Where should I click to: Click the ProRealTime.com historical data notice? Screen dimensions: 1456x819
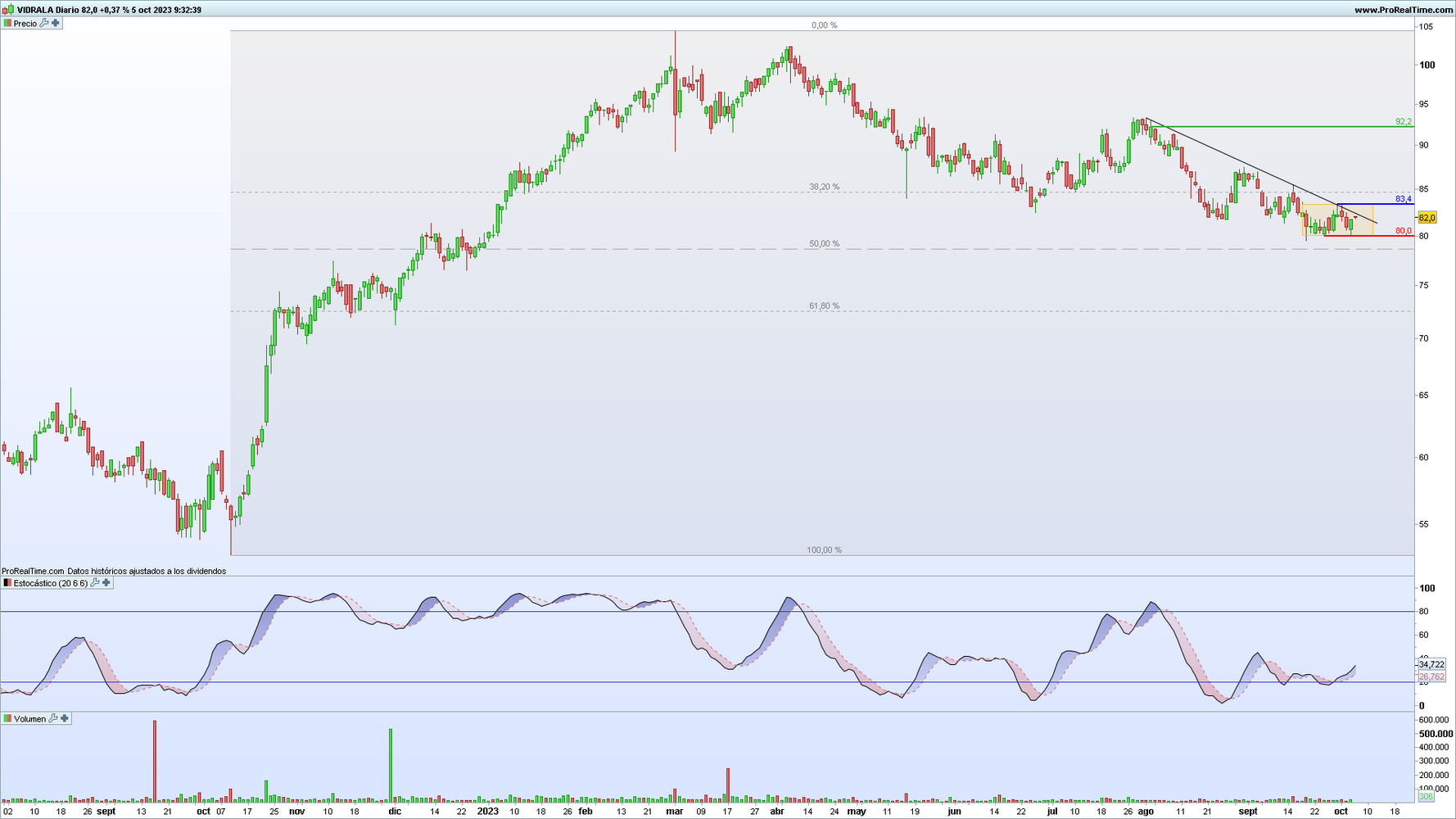tap(114, 571)
